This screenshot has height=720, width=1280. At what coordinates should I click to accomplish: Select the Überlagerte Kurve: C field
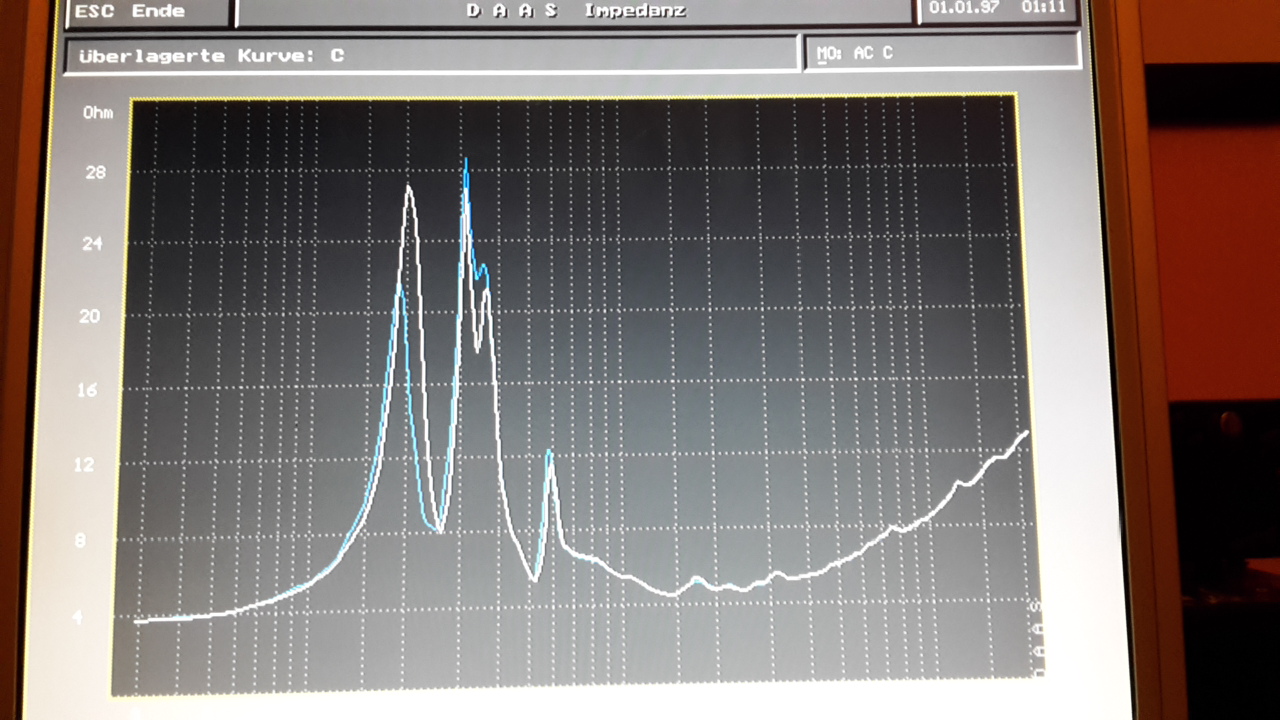pos(431,55)
